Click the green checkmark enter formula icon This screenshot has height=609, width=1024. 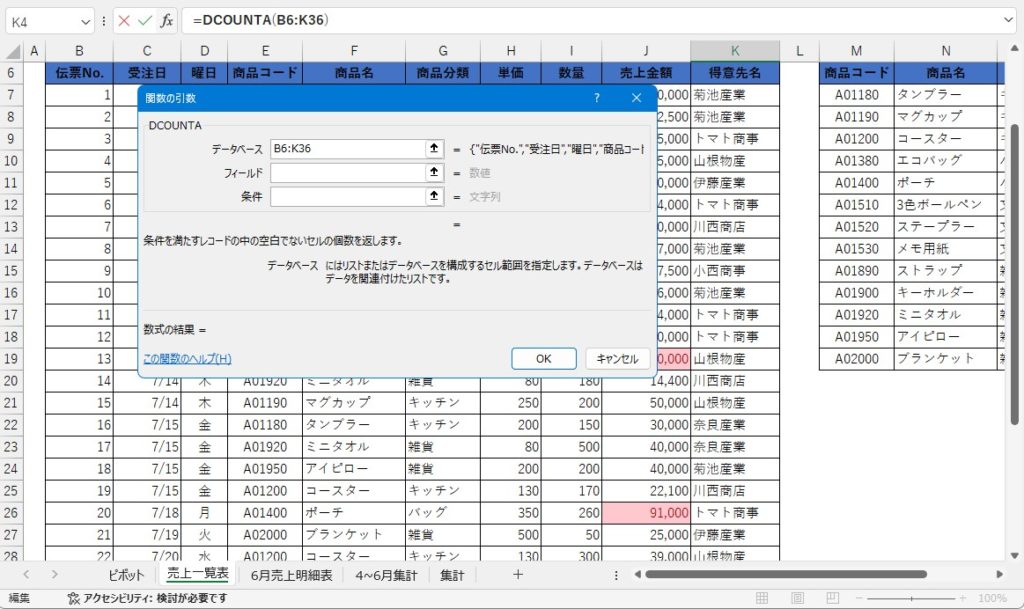pyautogui.click(x=145, y=20)
